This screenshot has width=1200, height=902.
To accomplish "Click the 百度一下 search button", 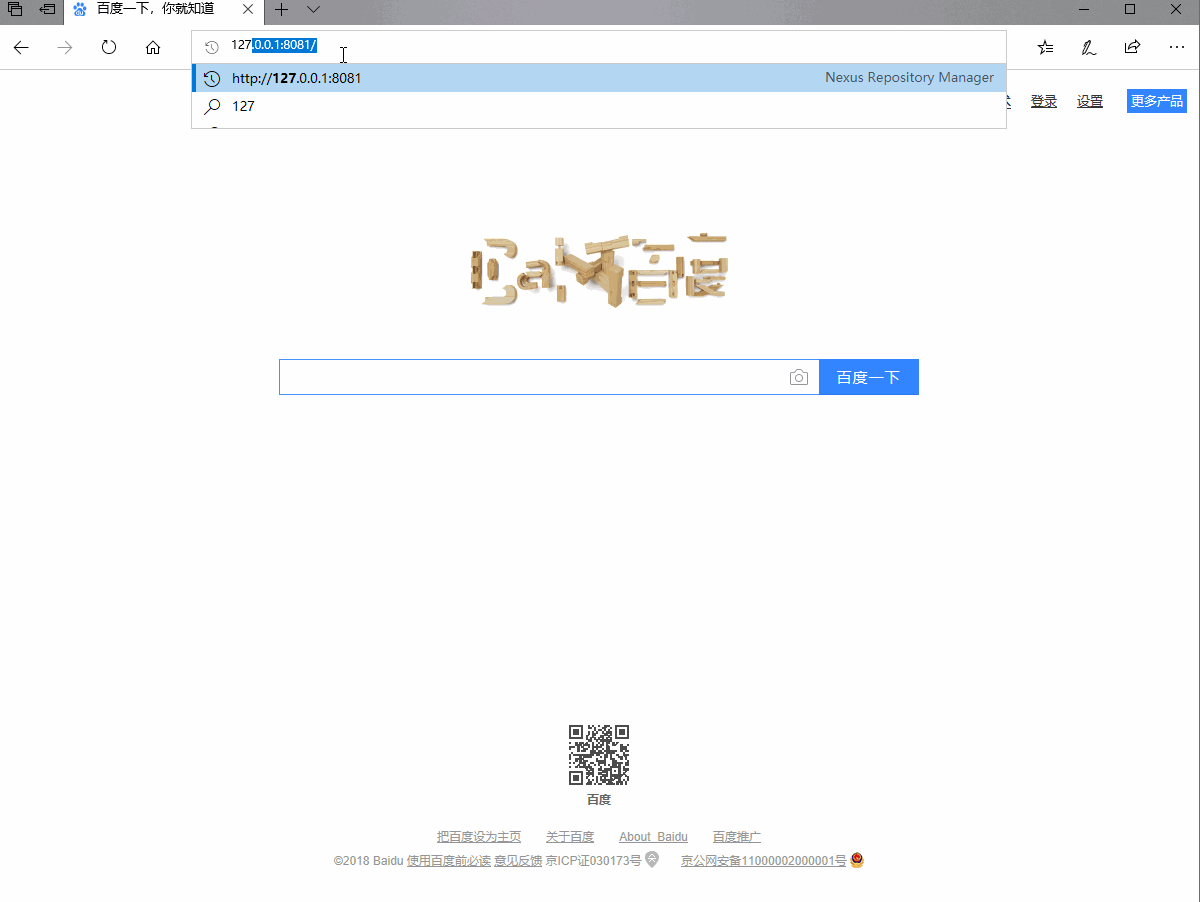I will click(869, 377).
